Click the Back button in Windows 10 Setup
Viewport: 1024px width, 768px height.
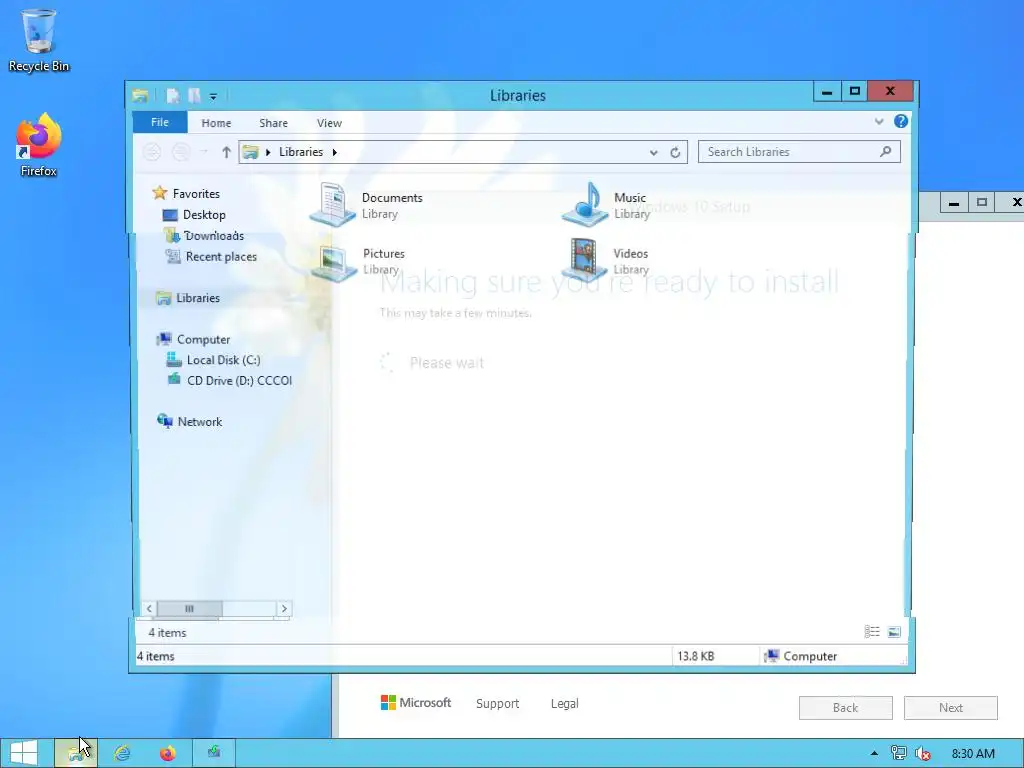[x=846, y=708]
